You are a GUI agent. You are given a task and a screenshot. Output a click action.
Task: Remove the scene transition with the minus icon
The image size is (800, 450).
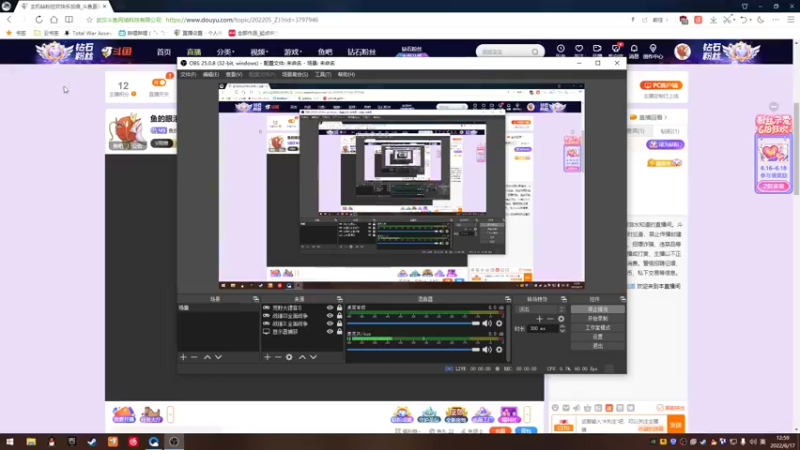(x=550, y=319)
